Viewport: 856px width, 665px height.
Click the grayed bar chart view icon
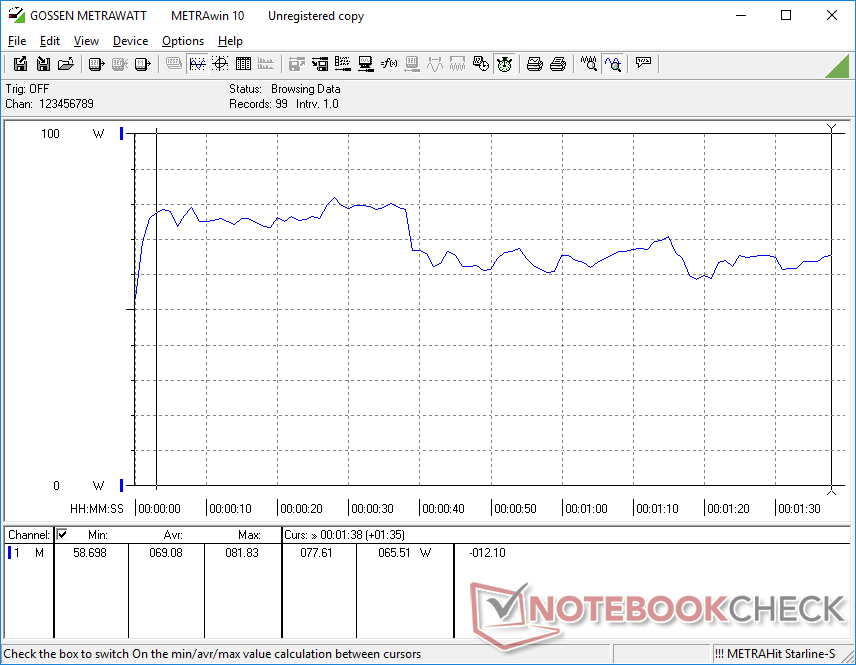(266, 64)
